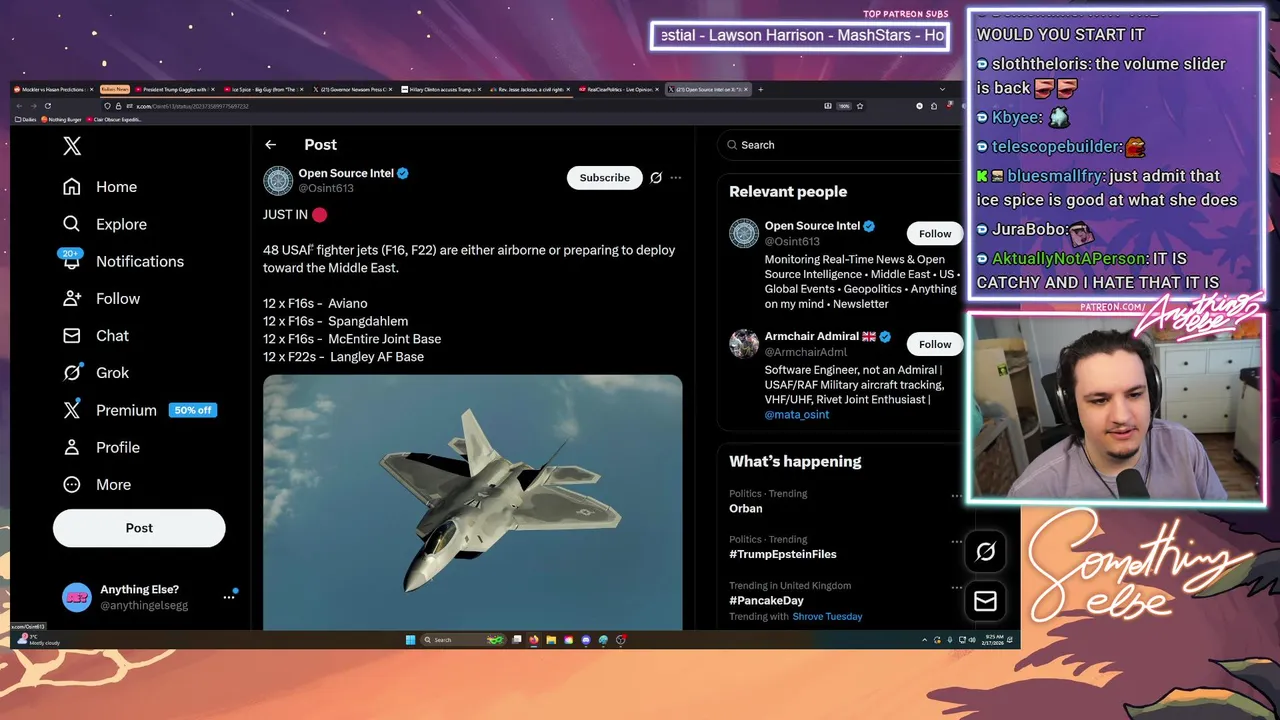Click Armchair Admiral's avatar
The width and height of the screenshot is (1280, 720).
[744, 343]
